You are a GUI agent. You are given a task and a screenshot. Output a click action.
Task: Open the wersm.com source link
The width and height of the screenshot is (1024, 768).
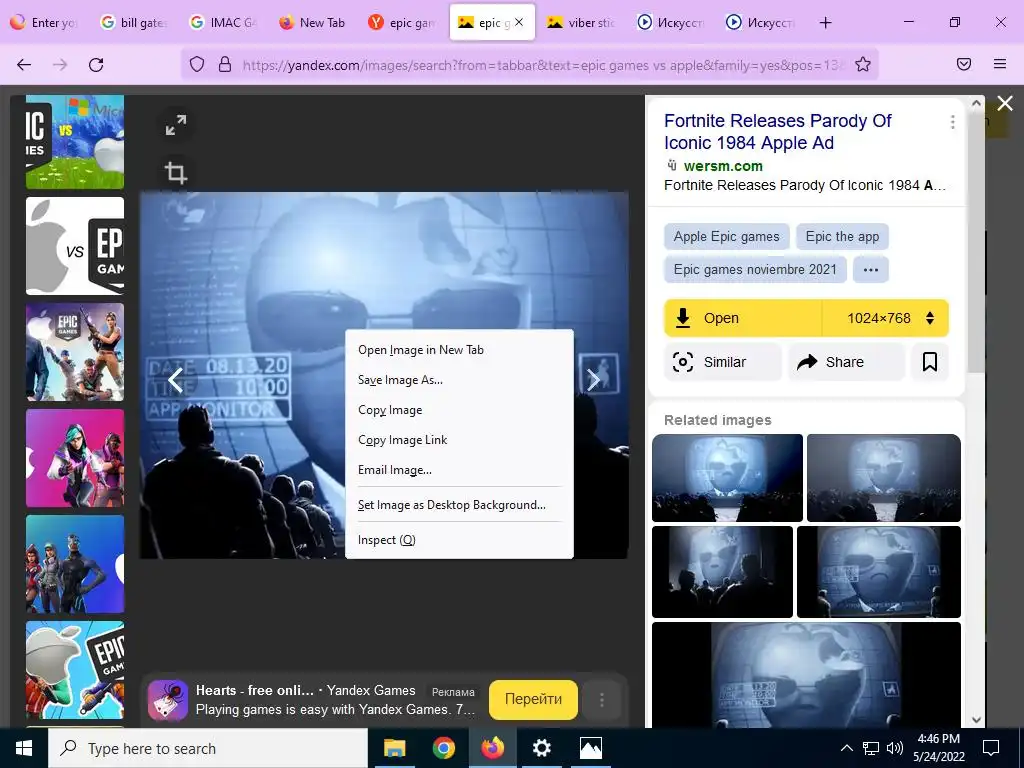[723, 166]
